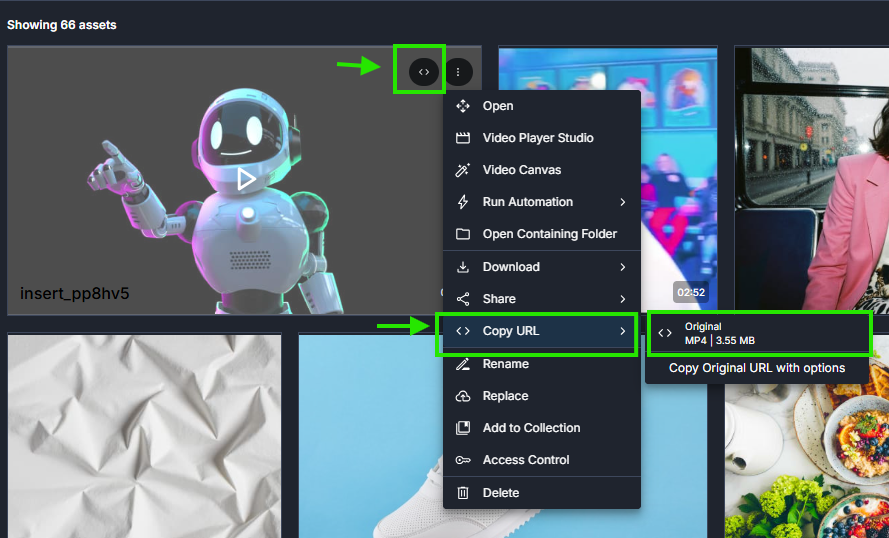This screenshot has width=889, height=538.
Task: Choose Run Automation menu item
Action: tap(541, 202)
